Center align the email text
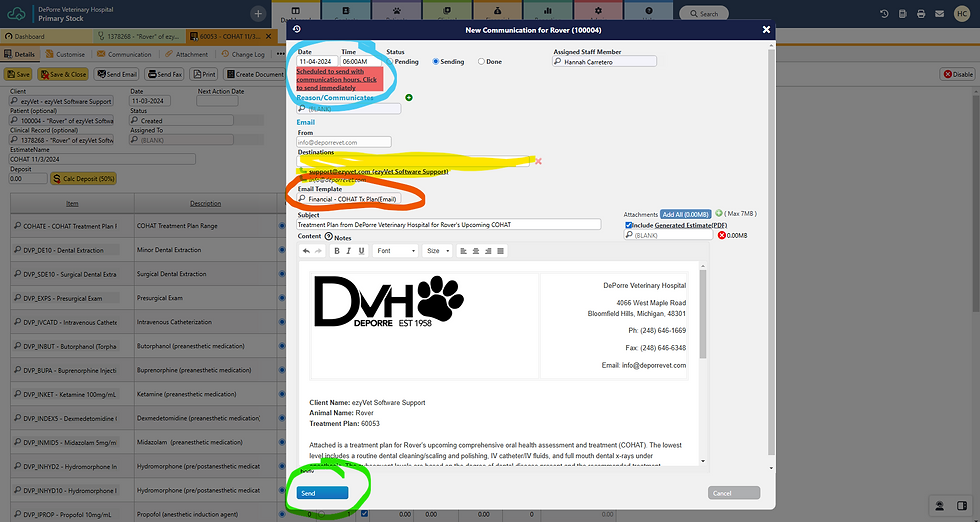Screen dimensions: 980x522 point(476,251)
